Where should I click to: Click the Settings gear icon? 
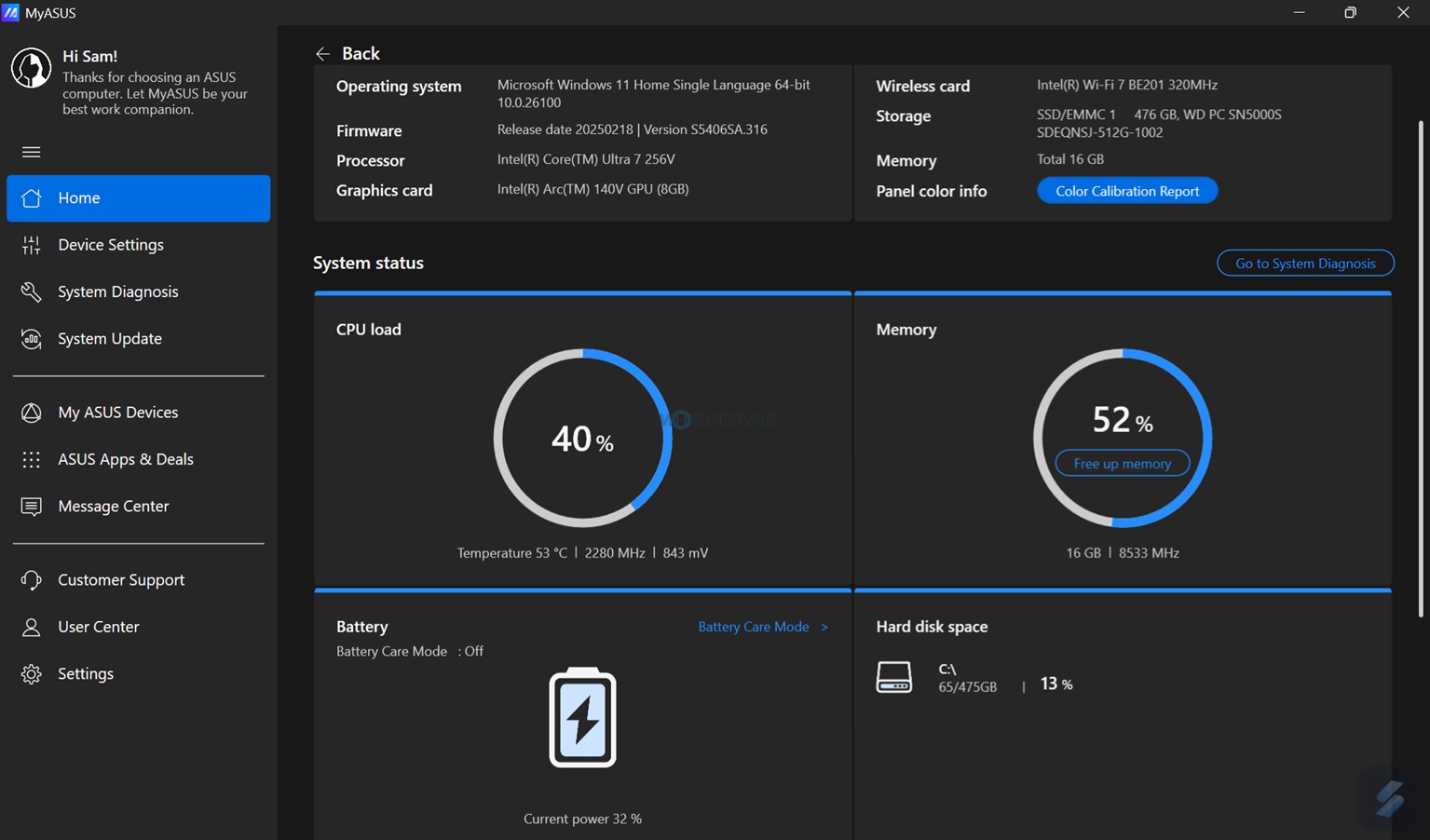point(31,674)
